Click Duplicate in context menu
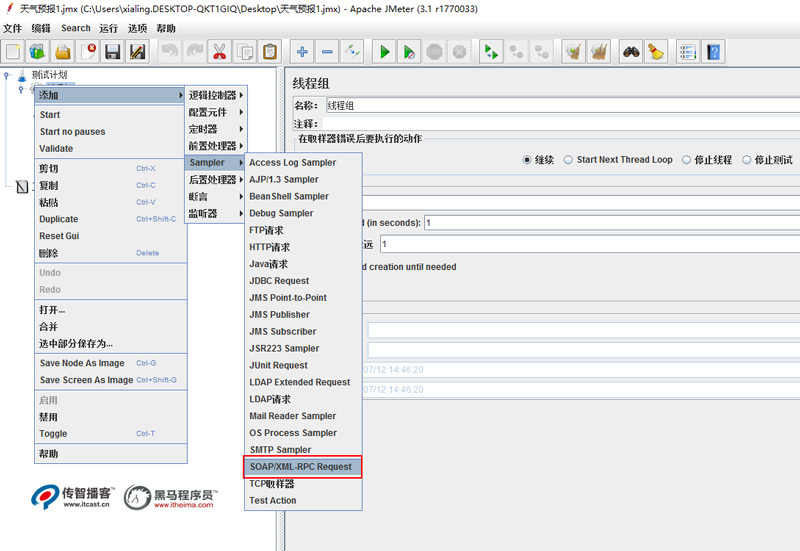The image size is (800, 551). click(x=110, y=219)
